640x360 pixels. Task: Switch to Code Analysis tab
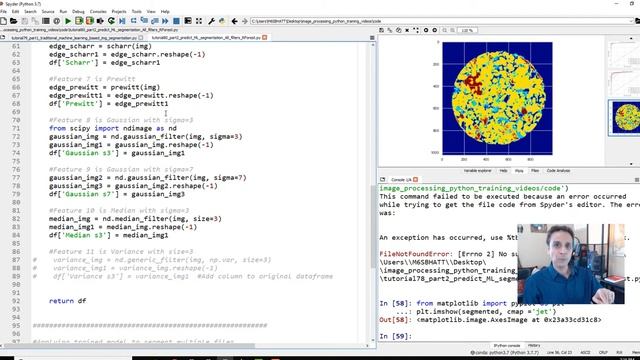[x=558, y=171]
